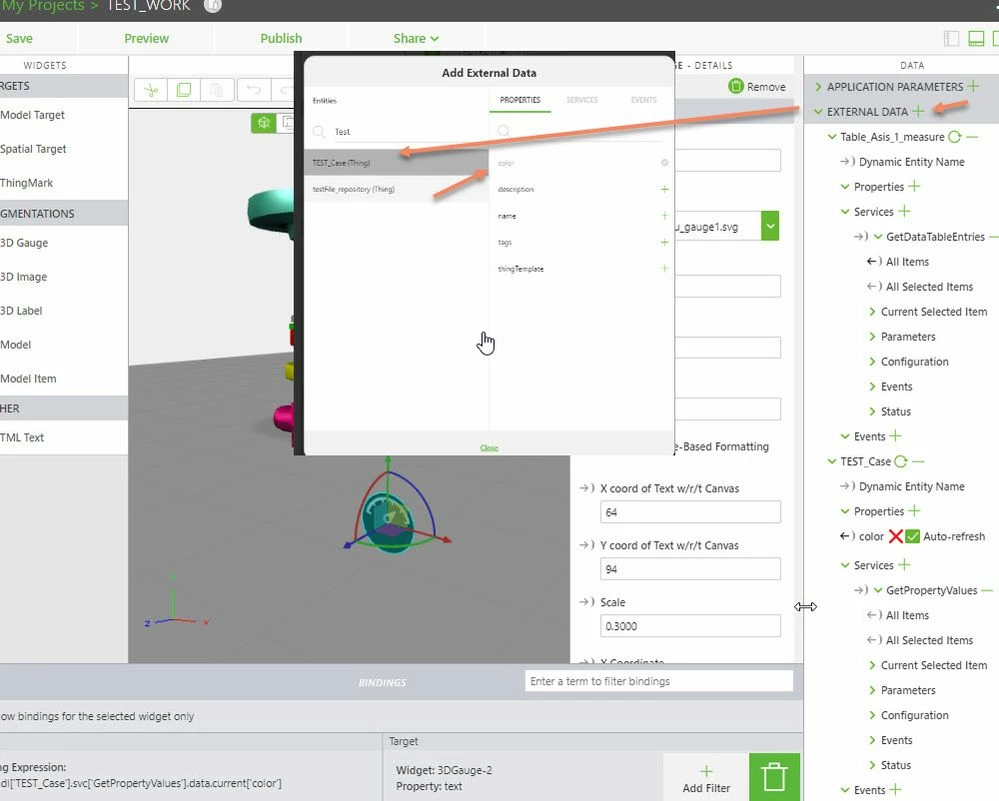This screenshot has height=801, width=999.
Task: Click Preview in top menu
Action: tap(146, 38)
